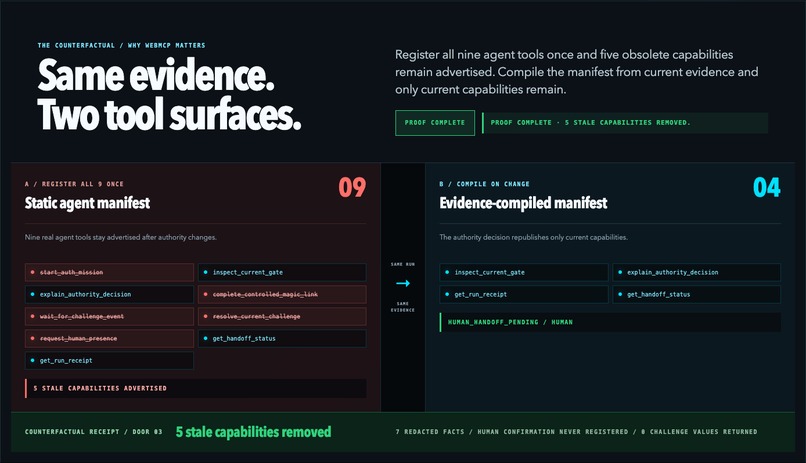Select explain_authority_decision in Evidence-compiled manifest

click(697, 272)
